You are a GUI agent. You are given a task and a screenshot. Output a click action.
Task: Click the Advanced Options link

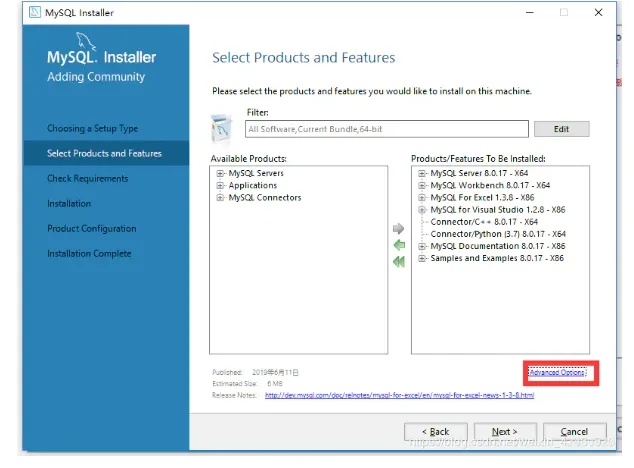(557, 372)
